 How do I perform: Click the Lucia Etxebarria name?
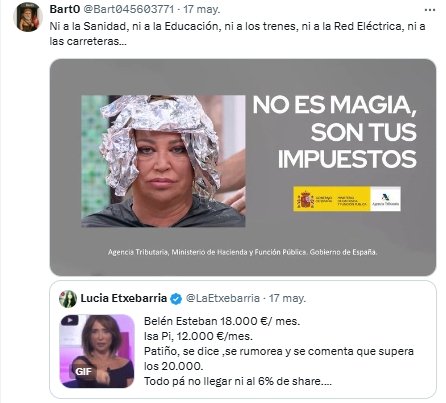point(124,298)
